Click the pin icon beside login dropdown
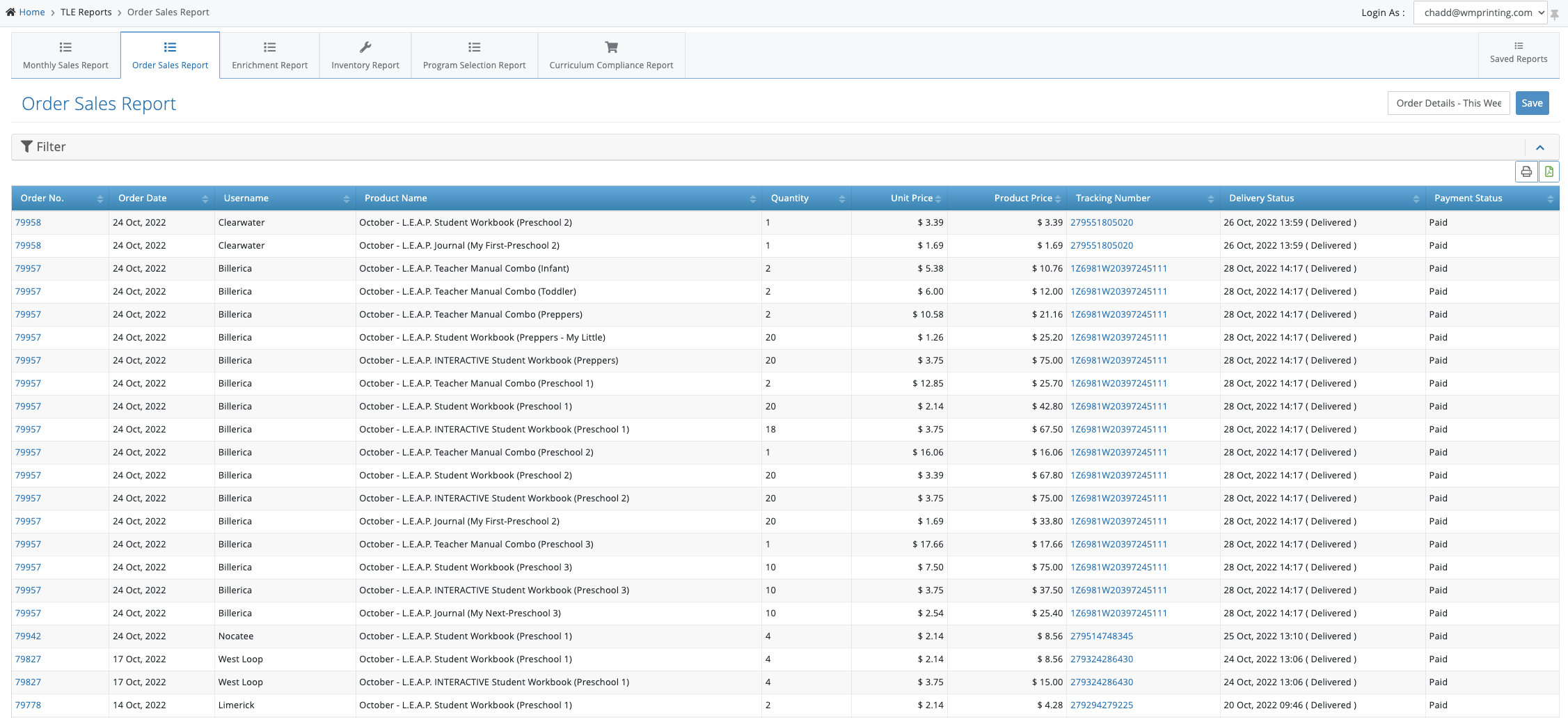Image resolution: width=1568 pixels, height=718 pixels. pyautogui.click(x=1554, y=14)
